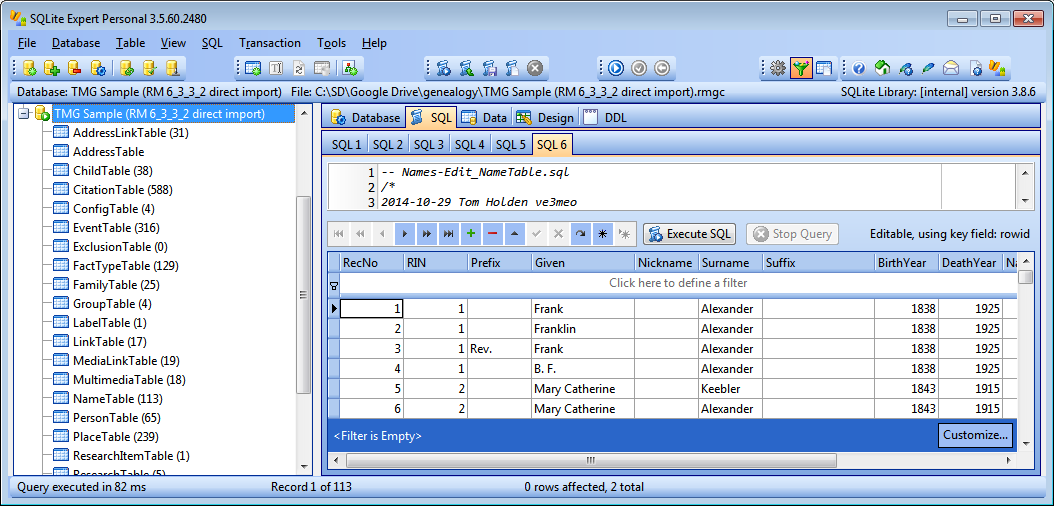
Task: Click the New SQL tab scroll icon
Action: [x=444, y=68]
